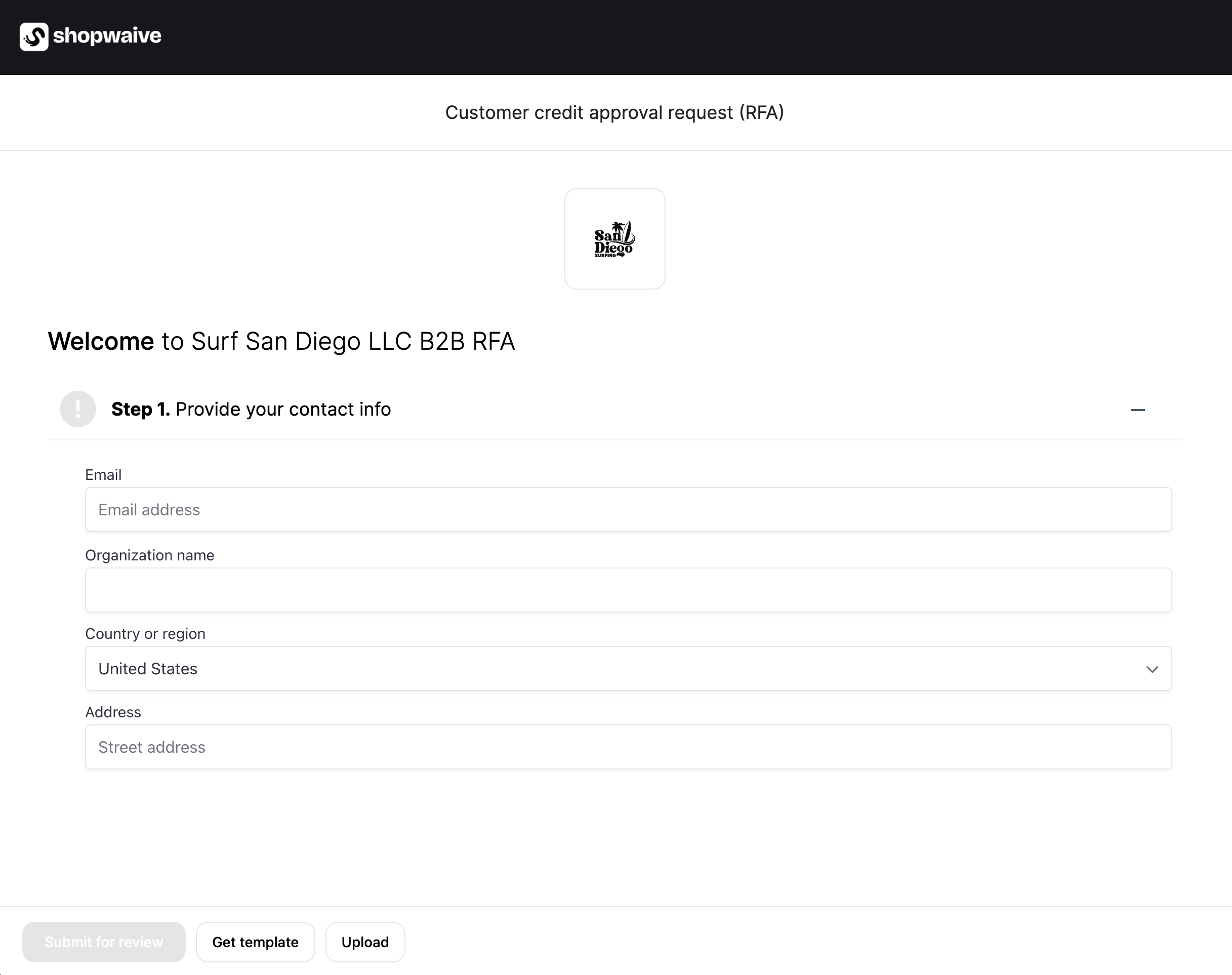1232x975 pixels.
Task: Click the Shopwaive logo icon
Action: click(34, 36)
